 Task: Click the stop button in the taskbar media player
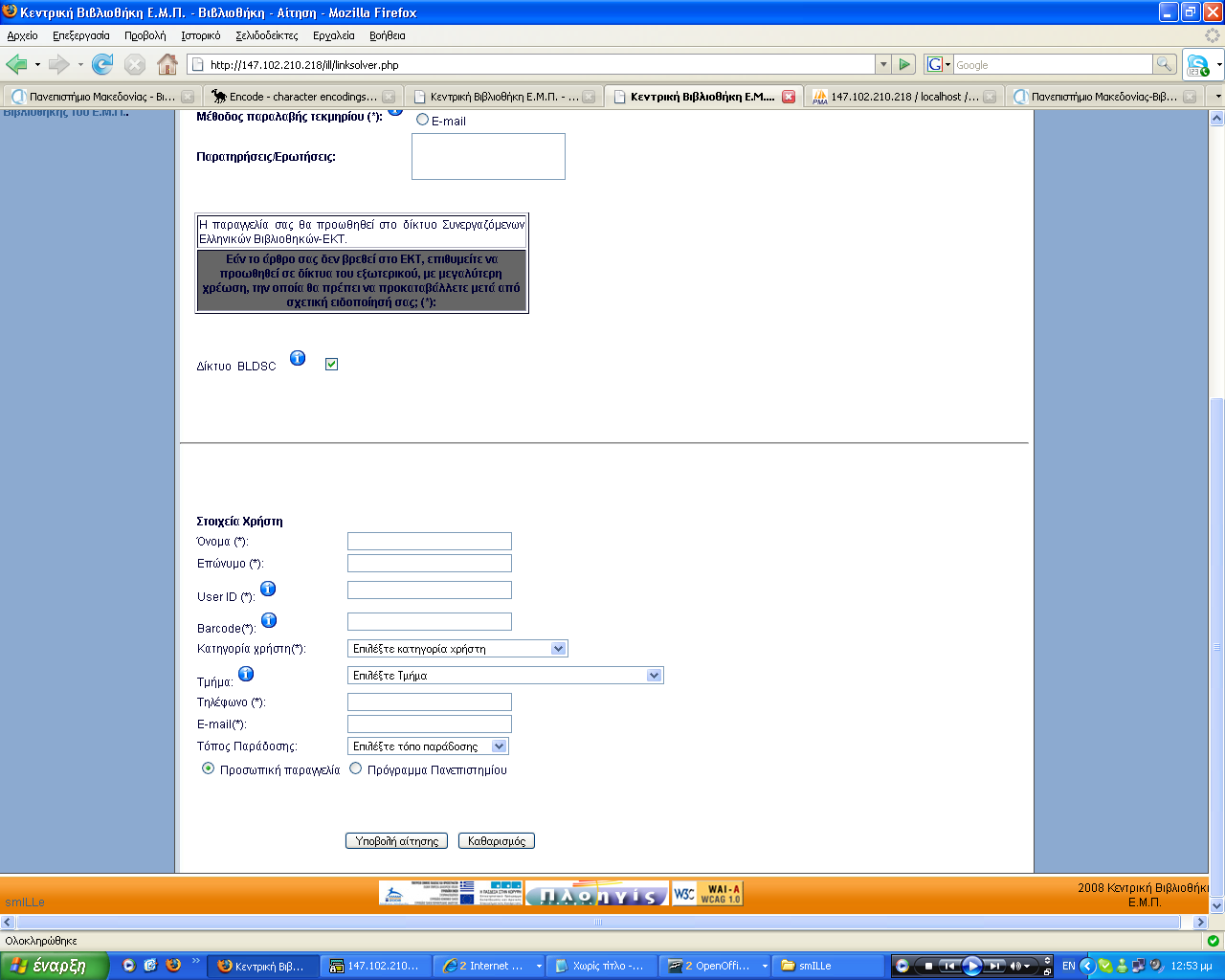[927, 966]
